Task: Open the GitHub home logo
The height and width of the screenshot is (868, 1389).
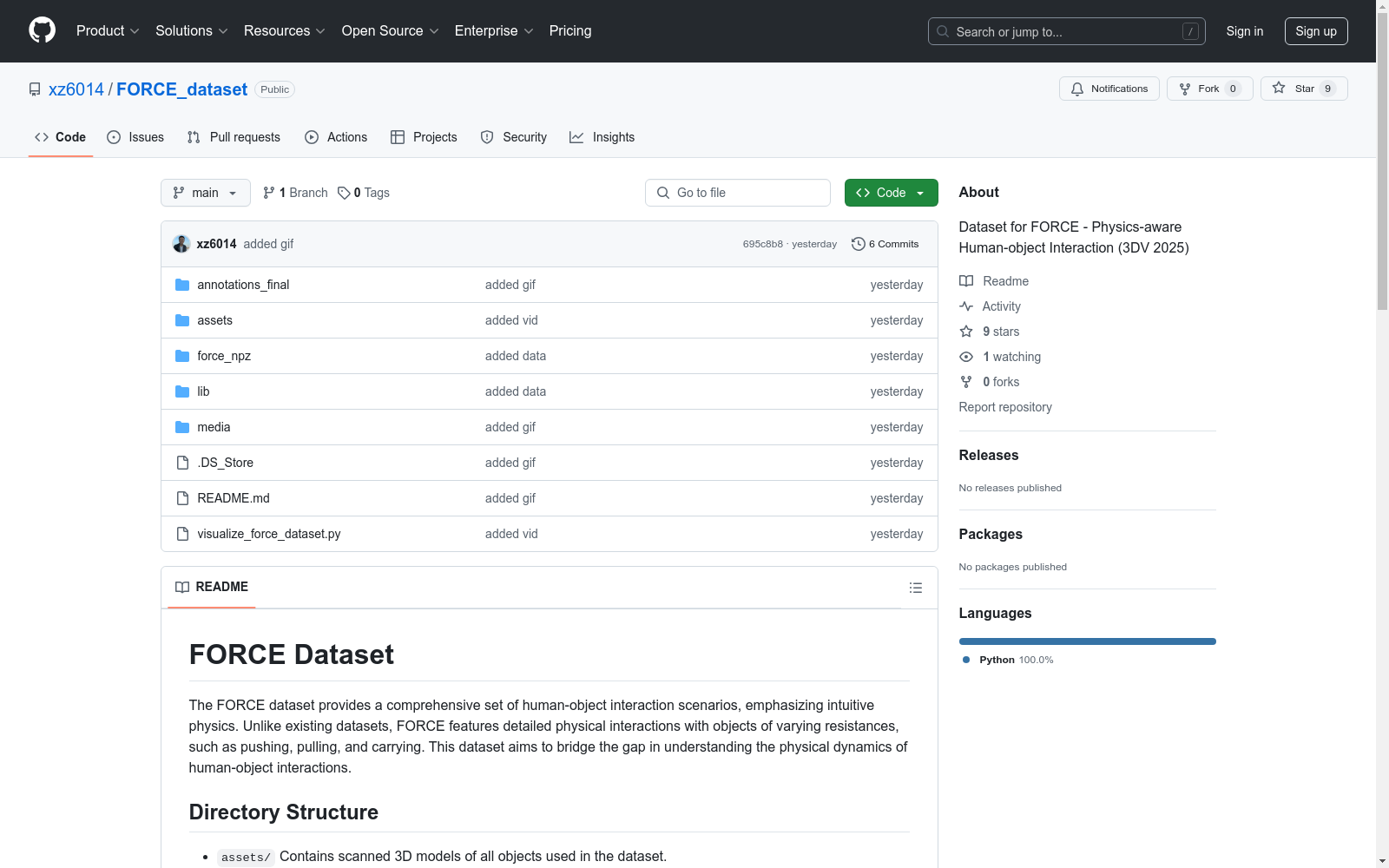Action: coord(42,30)
